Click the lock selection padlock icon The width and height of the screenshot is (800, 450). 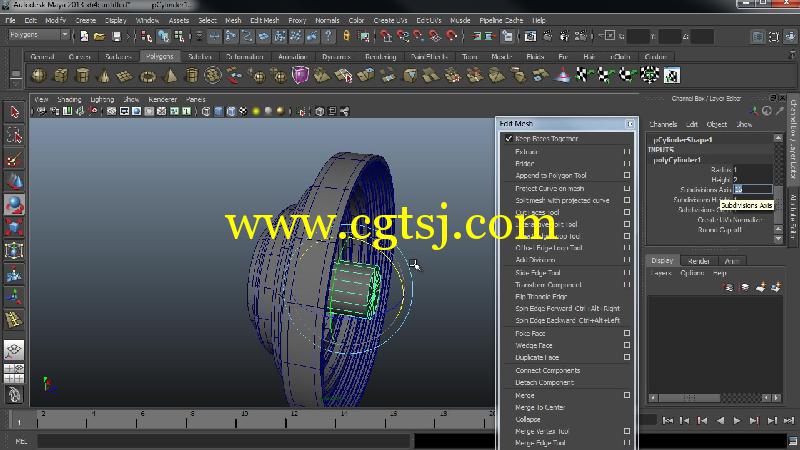(346, 36)
